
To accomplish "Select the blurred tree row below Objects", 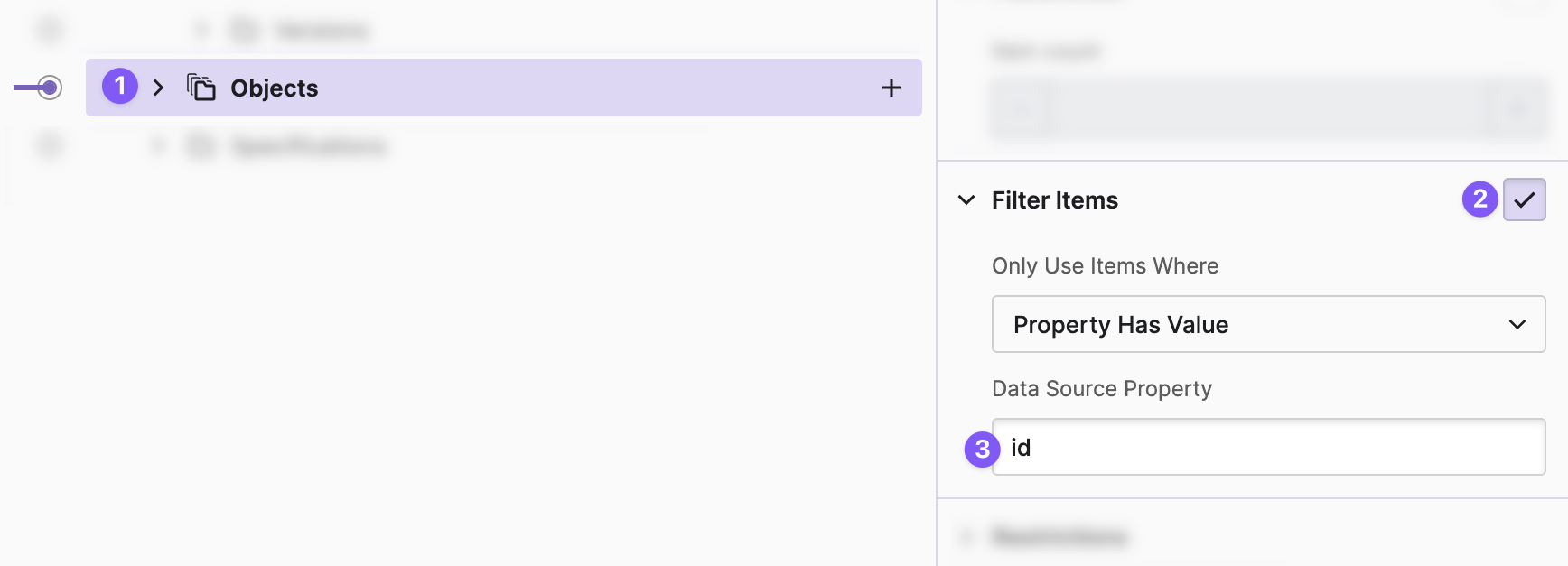I will coord(308,146).
